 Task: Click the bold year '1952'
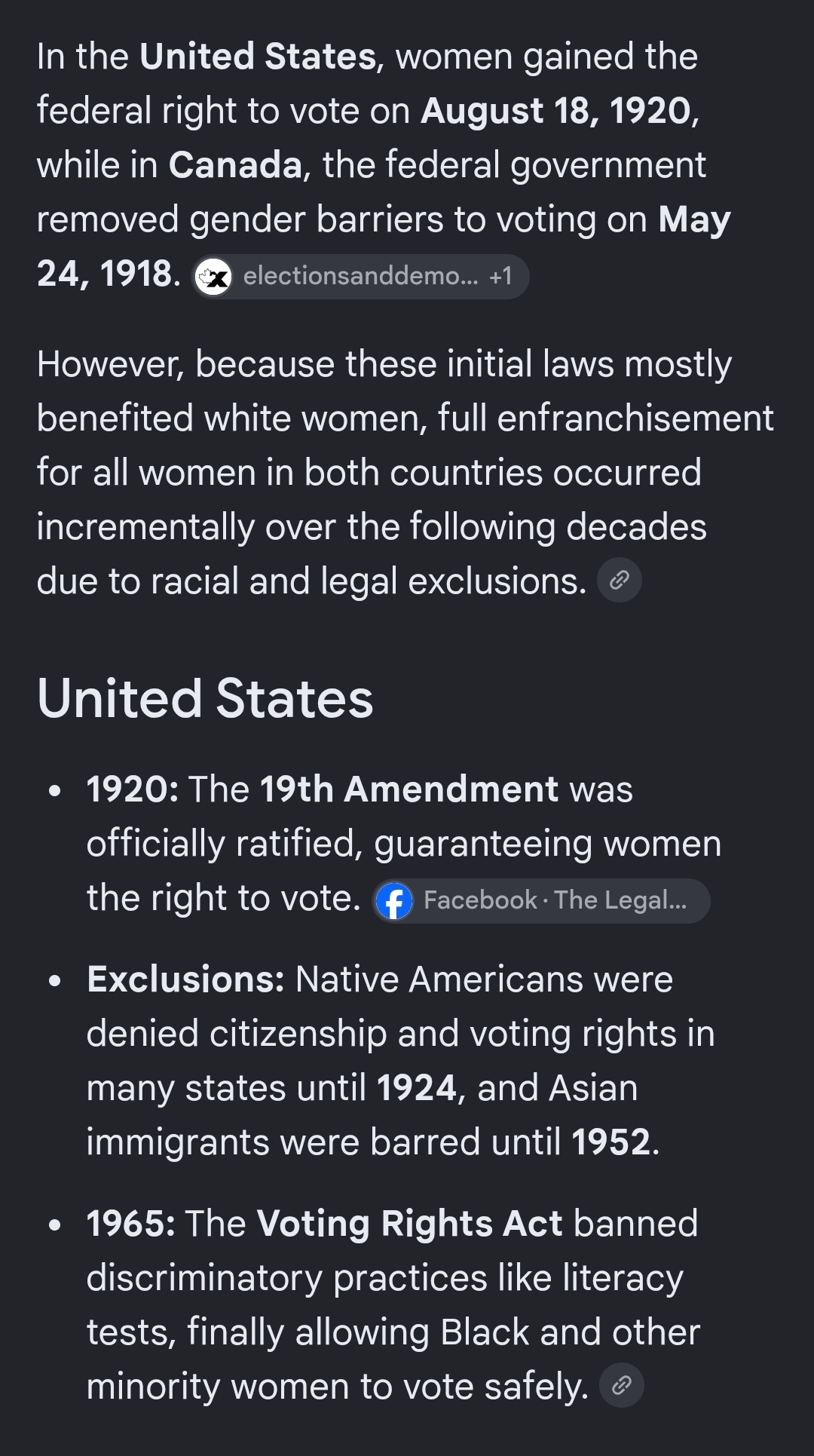[611, 1142]
